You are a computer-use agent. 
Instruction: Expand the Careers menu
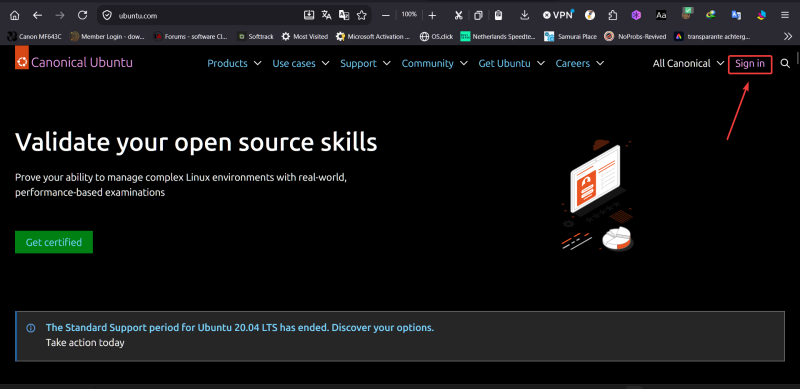click(580, 63)
